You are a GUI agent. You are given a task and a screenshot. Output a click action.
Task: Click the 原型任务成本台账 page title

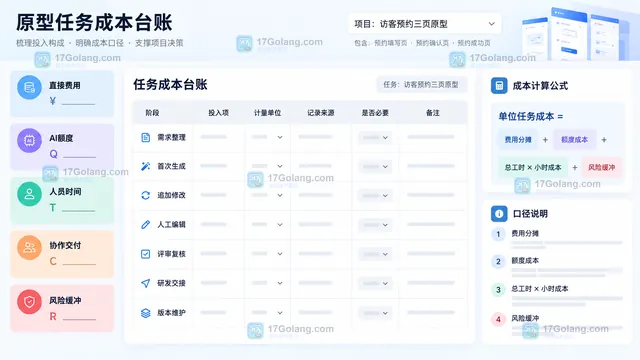pyautogui.click(x=94, y=22)
